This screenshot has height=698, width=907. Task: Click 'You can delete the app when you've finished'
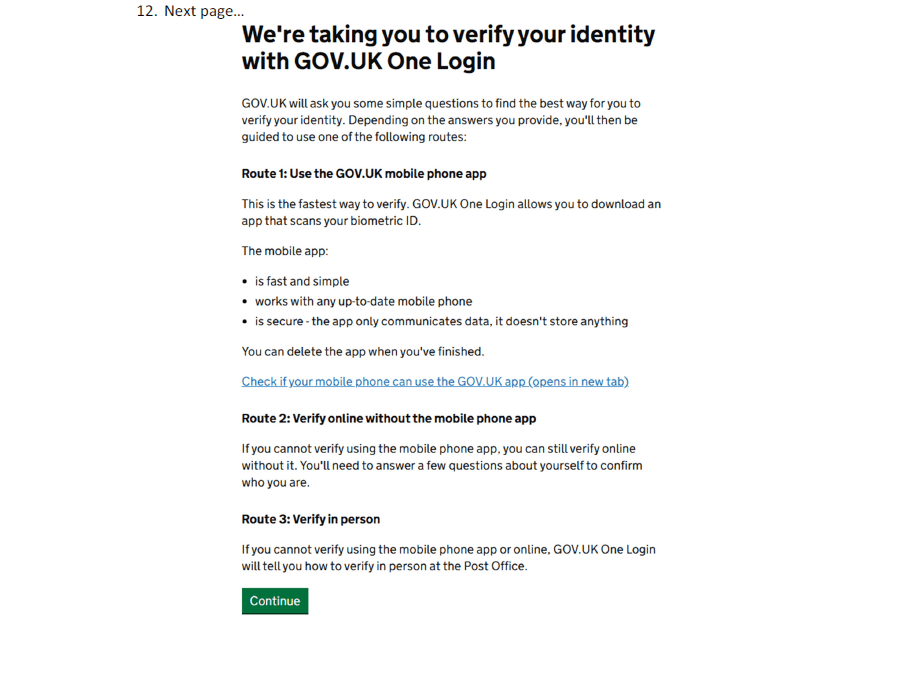pyautogui.click(x=363, y=351)
